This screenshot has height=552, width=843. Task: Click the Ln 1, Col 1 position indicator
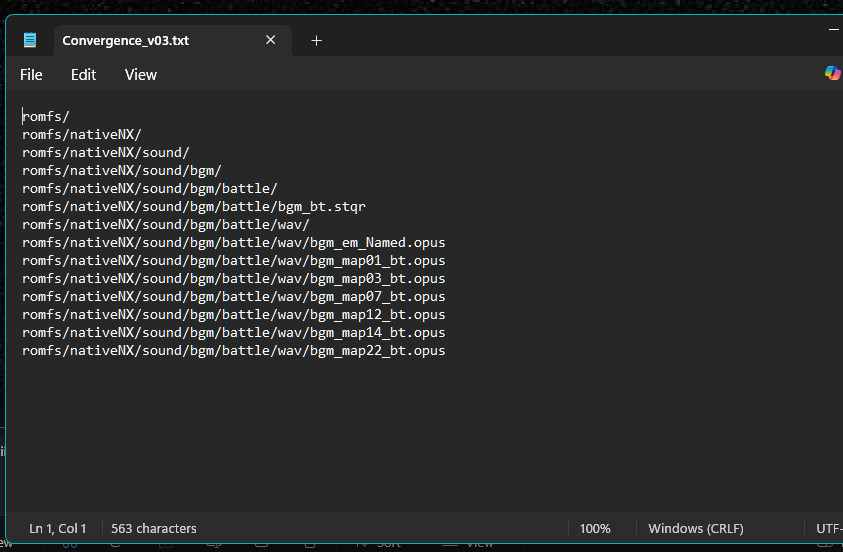click(58, 528)
